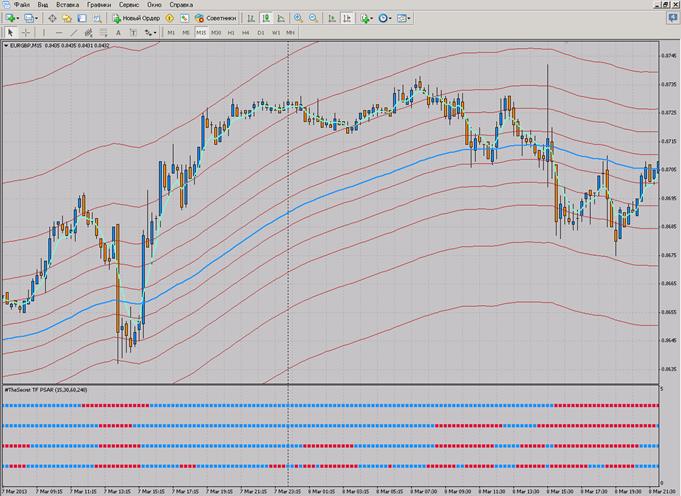
Task: Click the '7 Mar 13:15' time axis label
Action: (117, 492)
